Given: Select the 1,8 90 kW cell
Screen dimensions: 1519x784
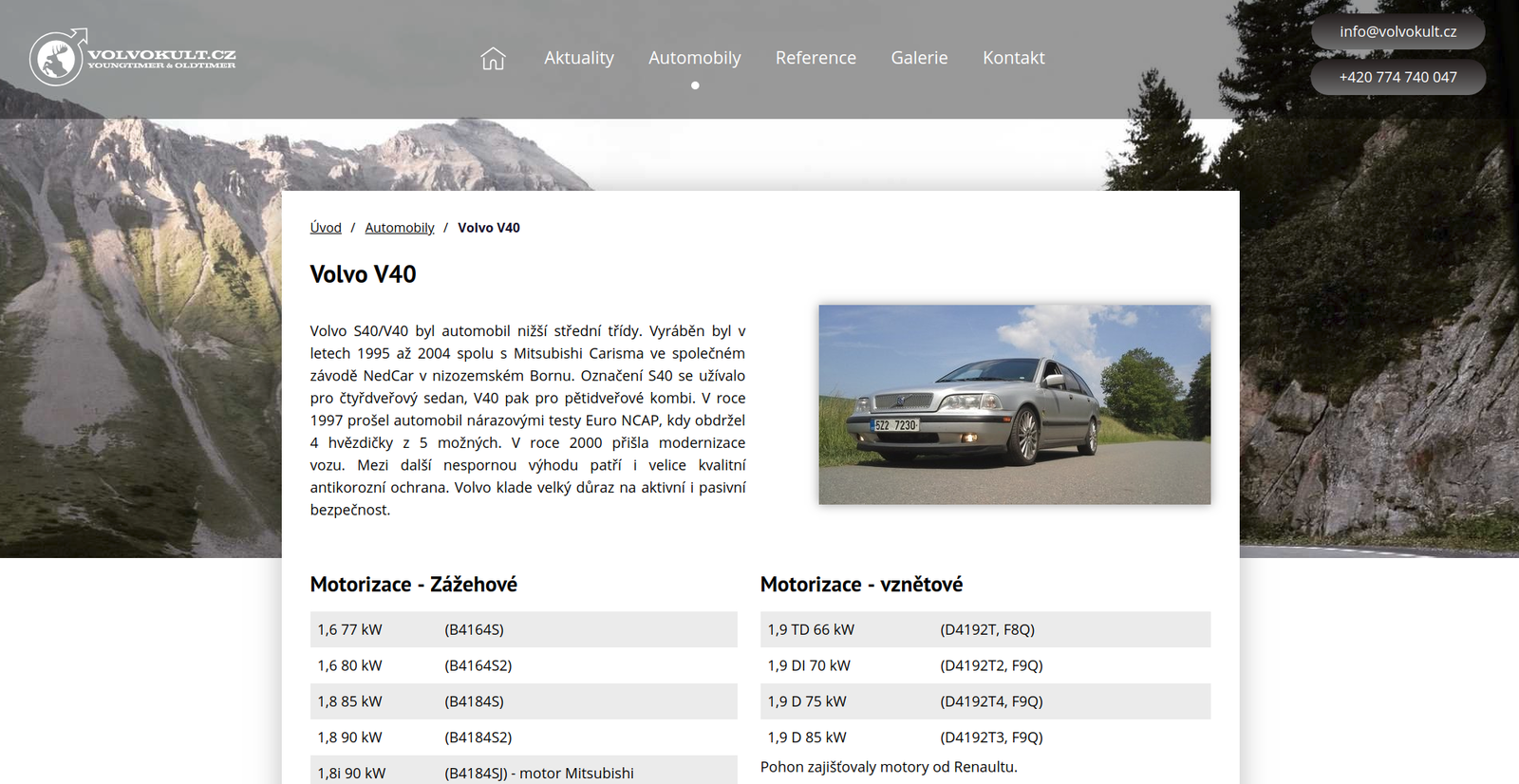Looking at the screenshot, I should 374,737.
